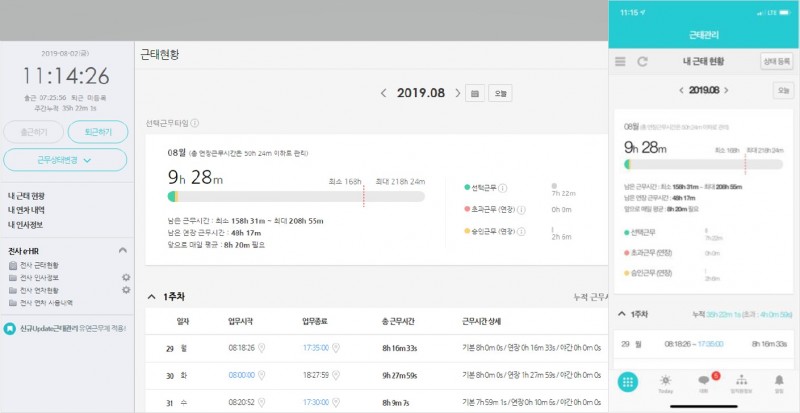Click the gear icon beside 전사 인사정보
800x413 pixels.
pyautogui.click(x=126, y=277)
